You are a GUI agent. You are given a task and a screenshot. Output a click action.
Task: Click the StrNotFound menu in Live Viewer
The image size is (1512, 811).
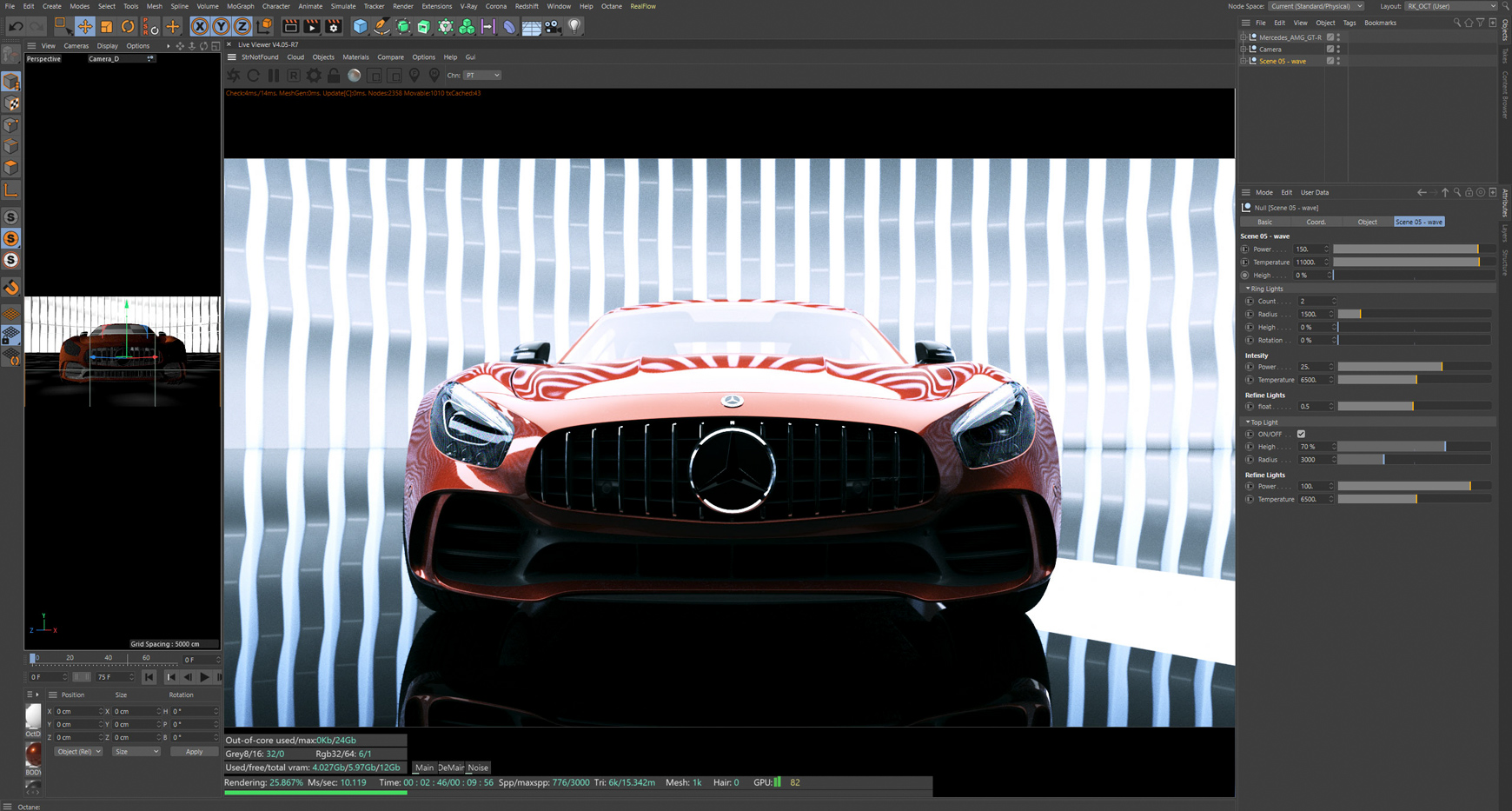coord(260,57)
